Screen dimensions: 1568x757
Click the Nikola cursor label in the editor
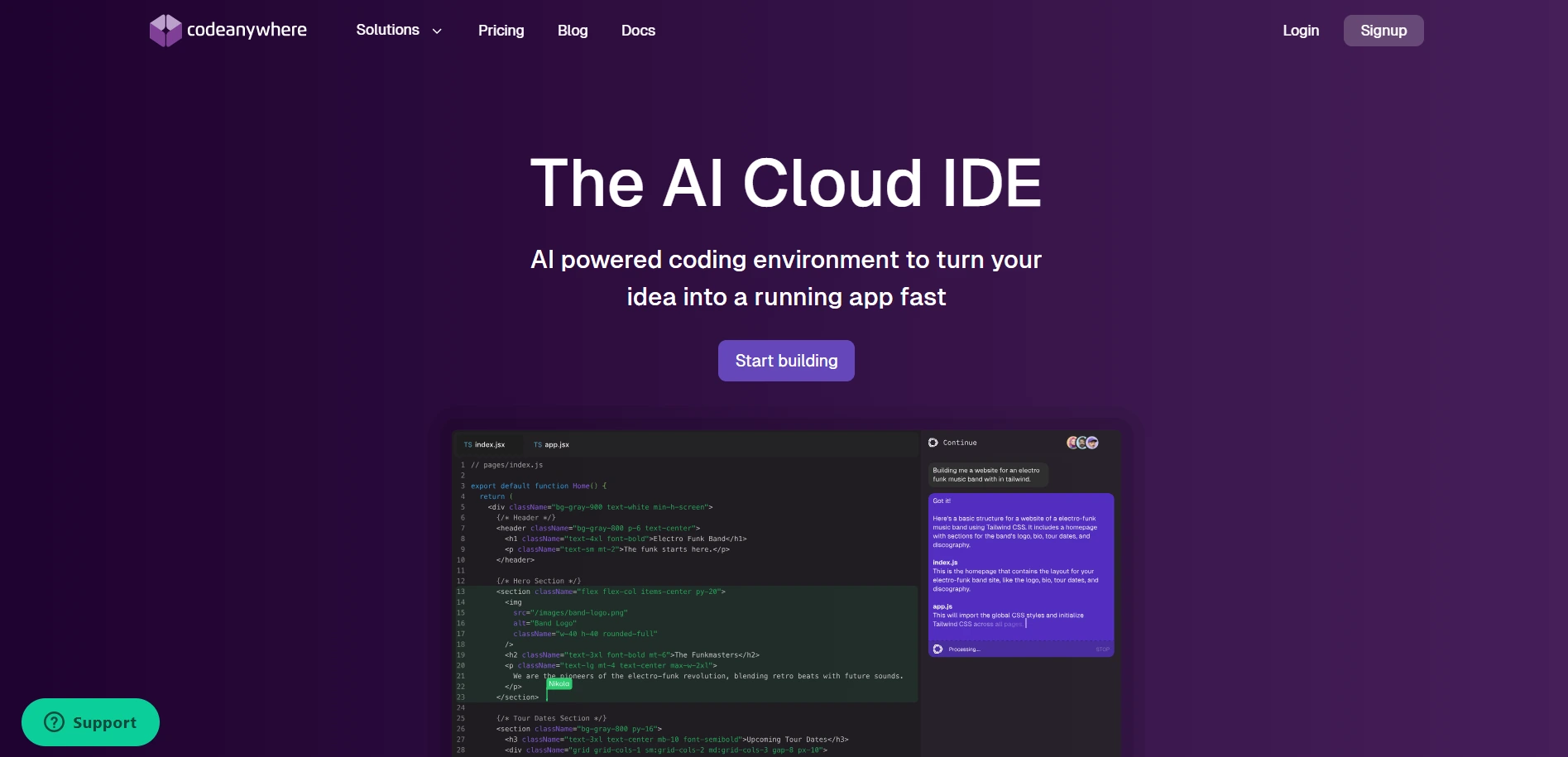click(559, 684)
